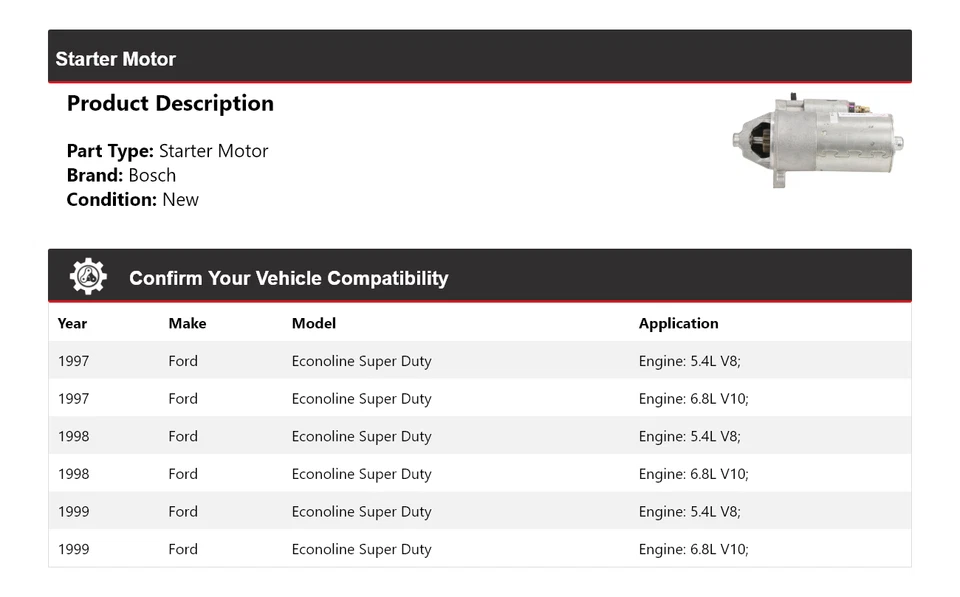Click year 1999 in the 5.4L V8 row
The width and height of the screenshot is (960, 597).
pyautogui.click(x=73, y=512)
